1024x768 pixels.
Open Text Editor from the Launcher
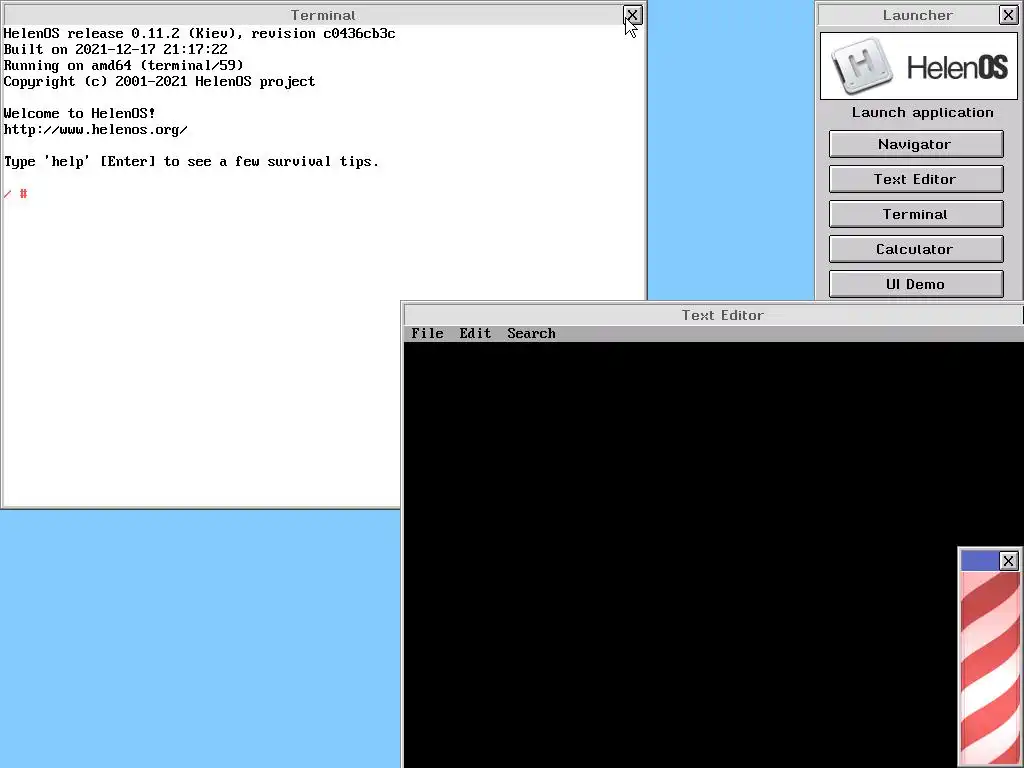click(916, 179)
